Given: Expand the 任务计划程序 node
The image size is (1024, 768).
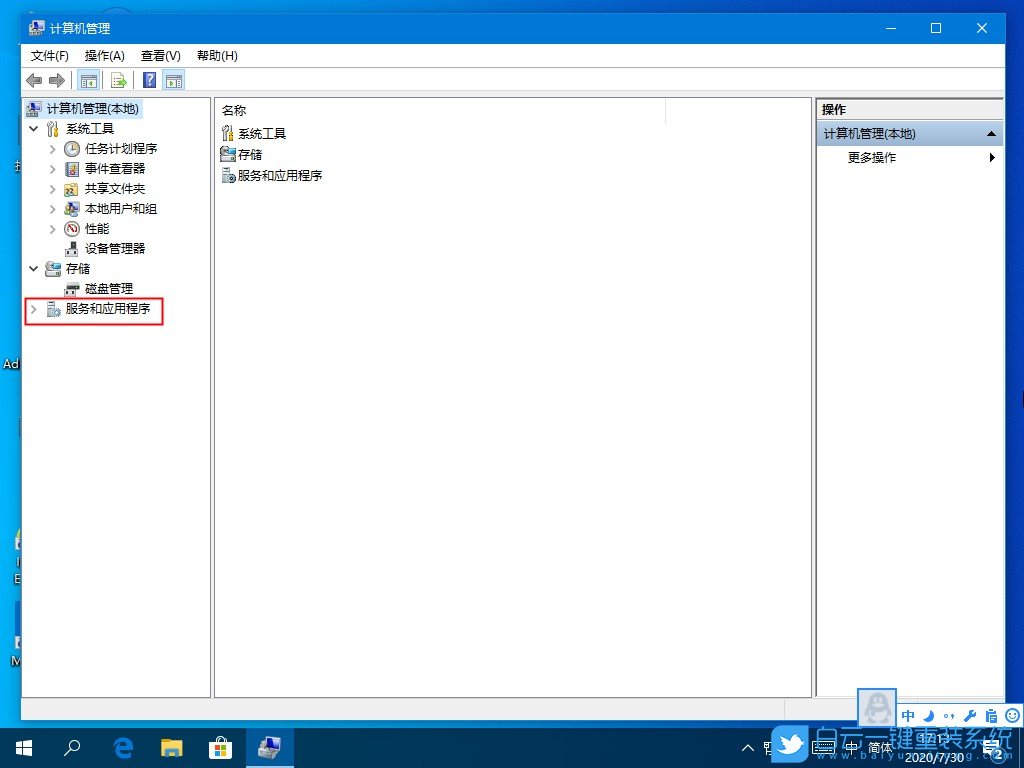Looking at the screenshot, I should click(52, 148).
